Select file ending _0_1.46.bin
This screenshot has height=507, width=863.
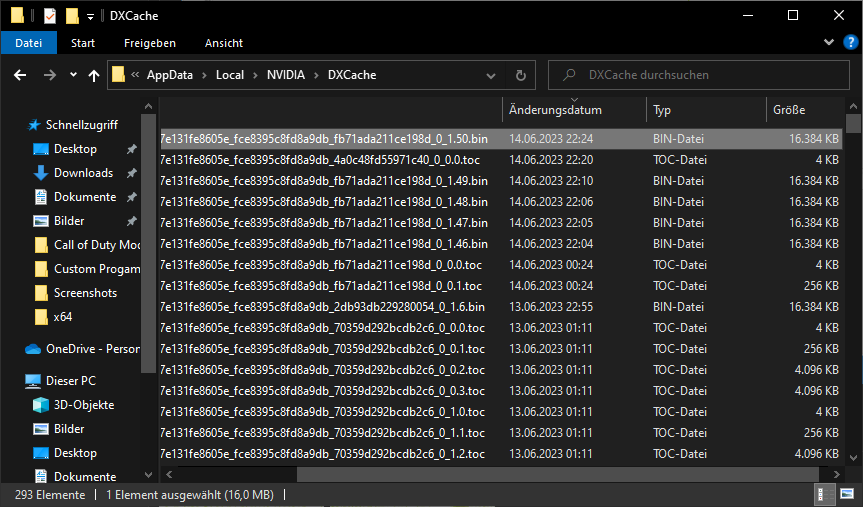tap(501, 244)
